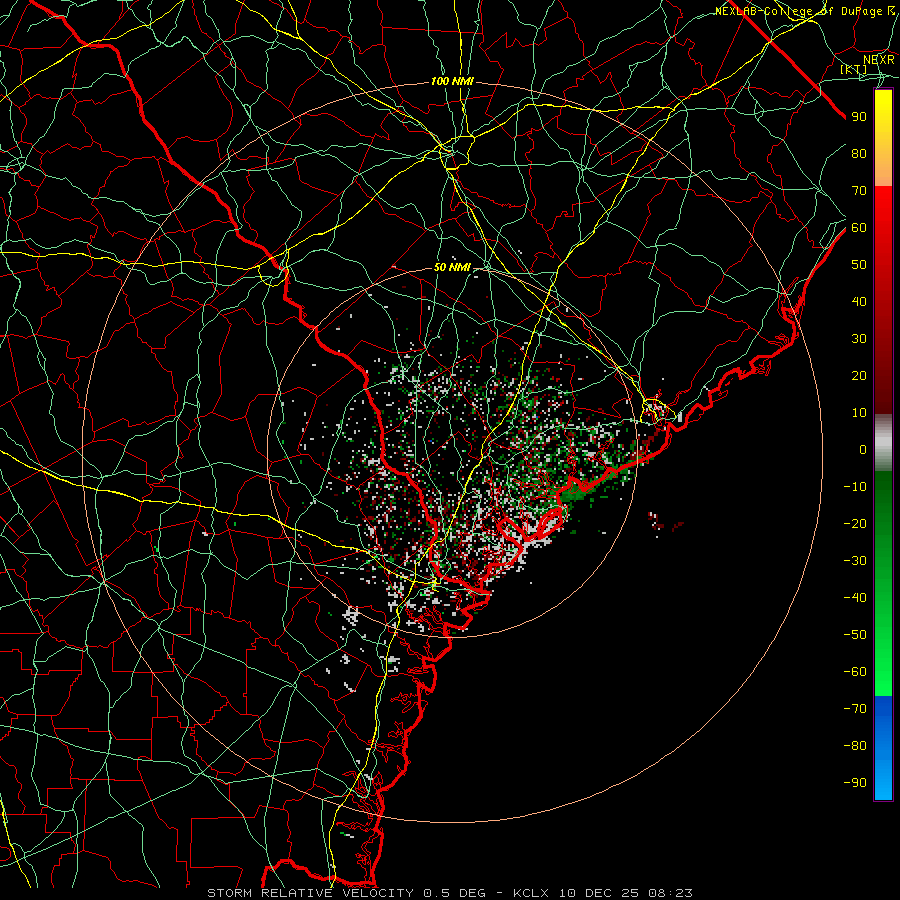Click the positive 50 knot scale label
This screenshot has height=900, width=900.
[x=859, y=265]
